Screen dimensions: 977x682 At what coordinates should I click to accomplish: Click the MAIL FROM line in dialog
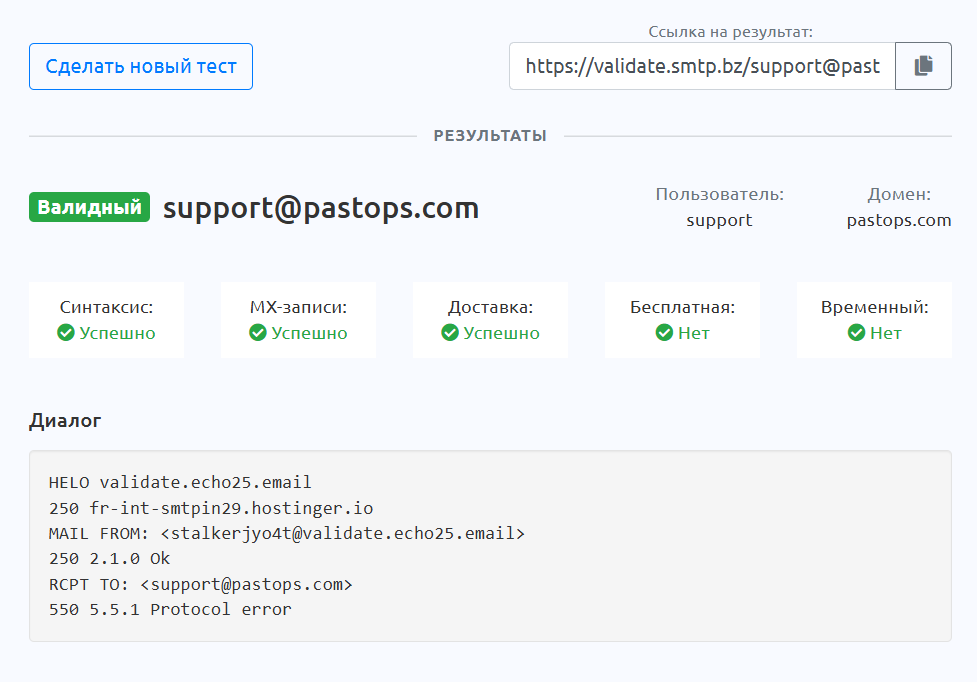pyautogui.click(x=286, y=533)
